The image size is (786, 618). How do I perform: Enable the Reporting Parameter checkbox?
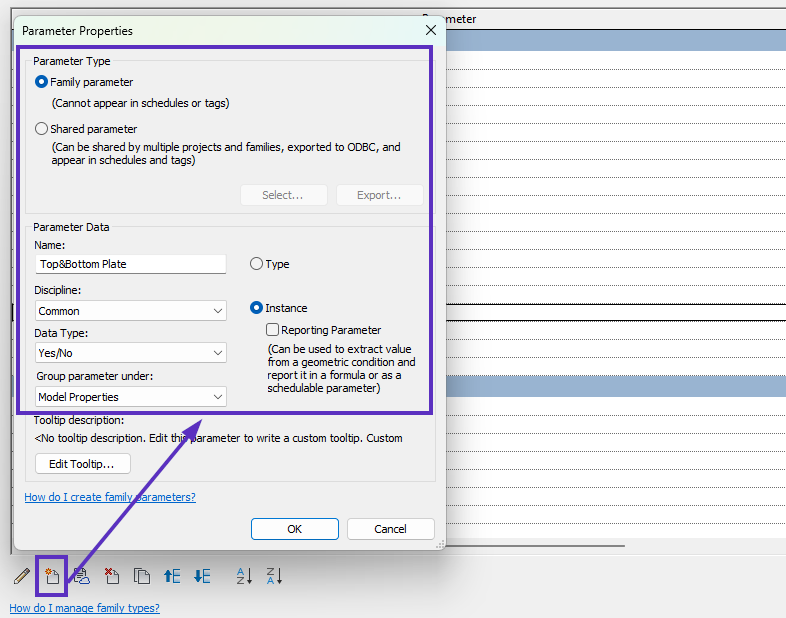coord(272,330)
